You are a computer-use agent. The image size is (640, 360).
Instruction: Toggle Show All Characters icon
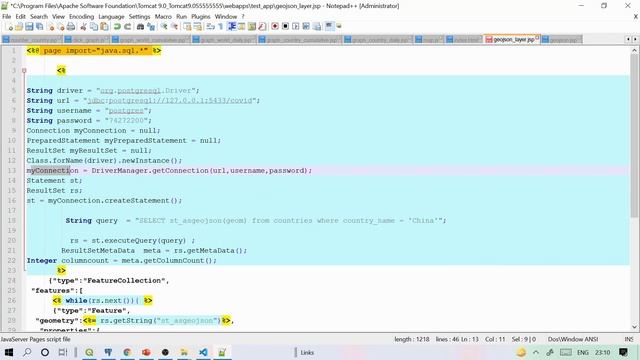coord(220,27)
